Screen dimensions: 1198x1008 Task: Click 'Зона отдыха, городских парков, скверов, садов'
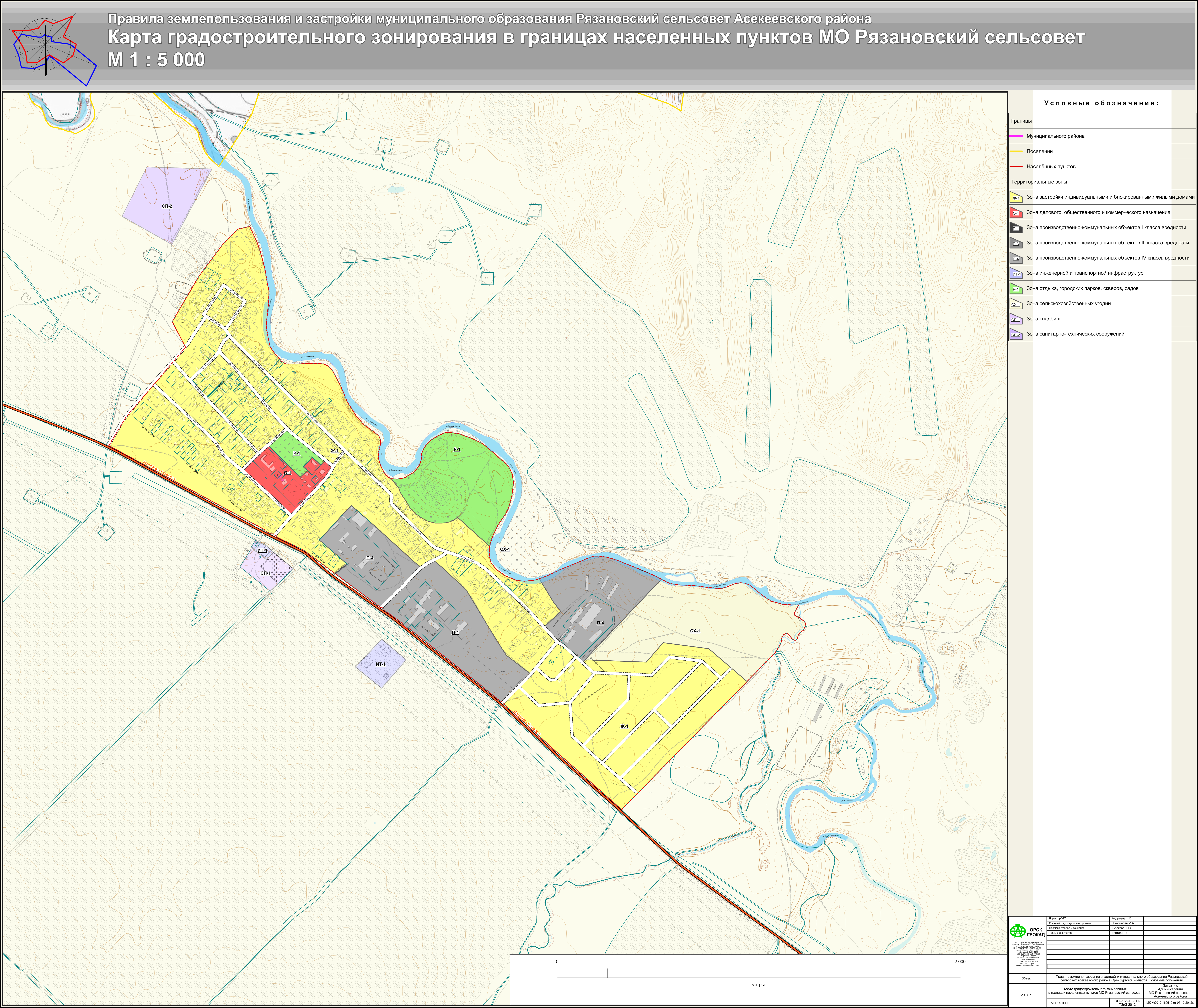(x=1083, y=289)
